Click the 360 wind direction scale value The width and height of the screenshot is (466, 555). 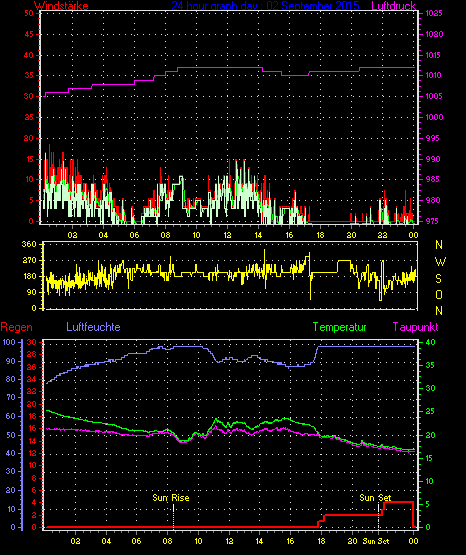(x=29, y=244)
